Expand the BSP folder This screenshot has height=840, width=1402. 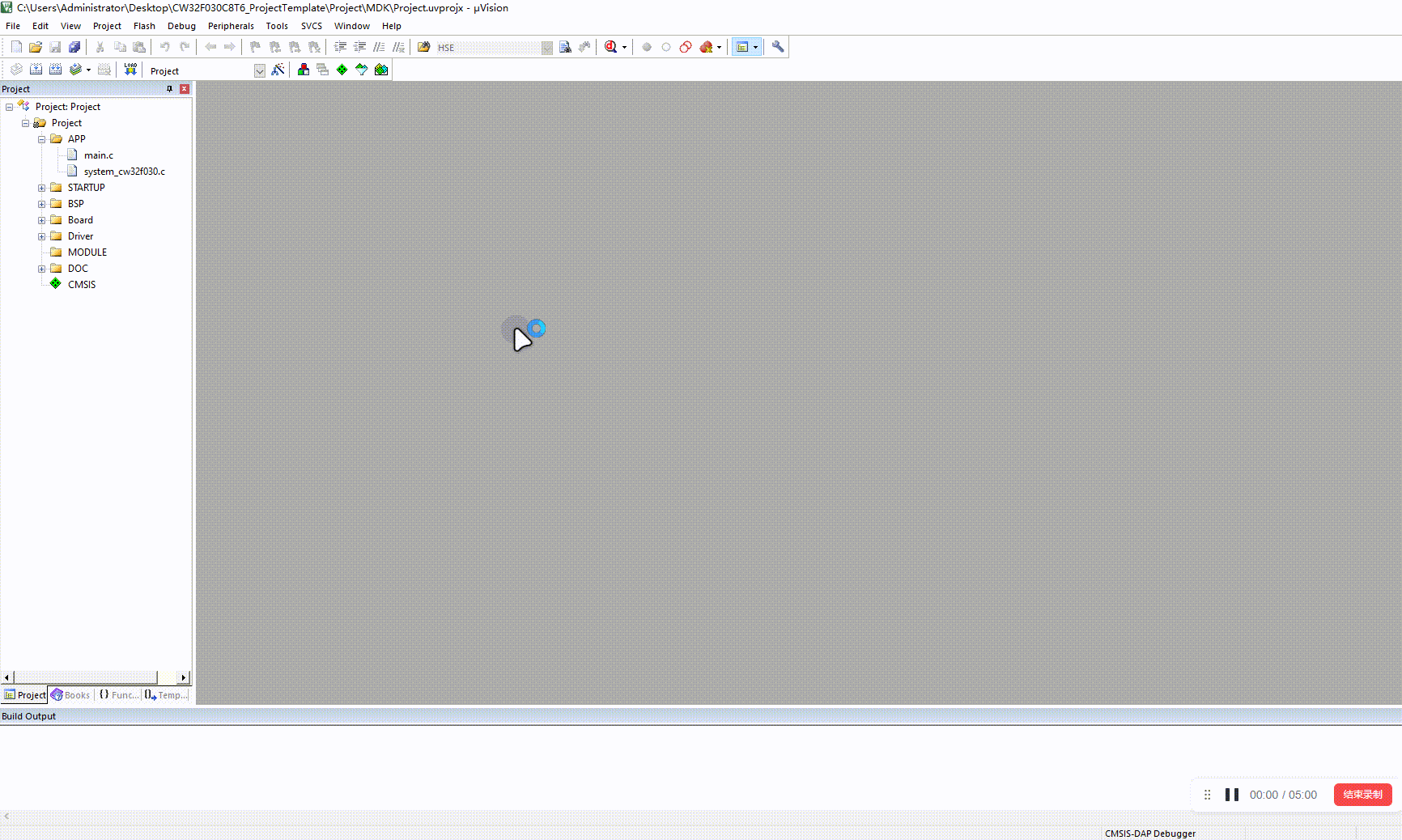coord(42,204)
